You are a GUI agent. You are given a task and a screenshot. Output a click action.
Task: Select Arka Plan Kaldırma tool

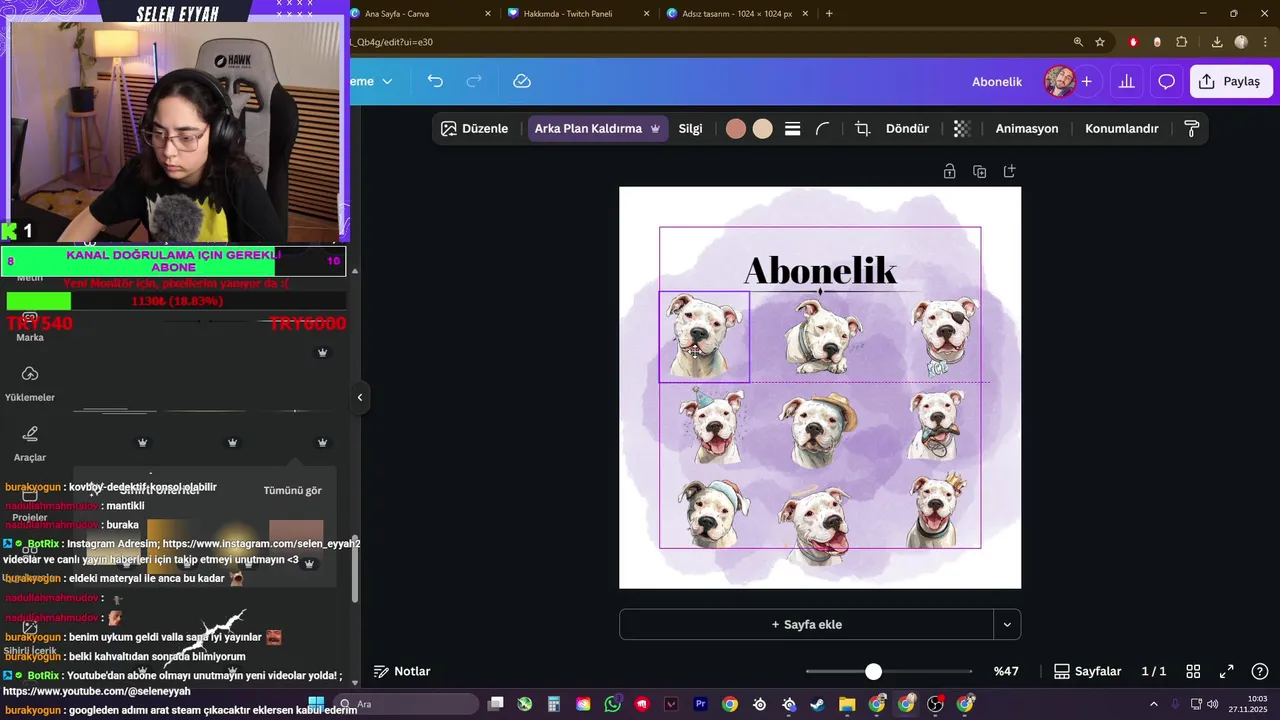(598, 129)
